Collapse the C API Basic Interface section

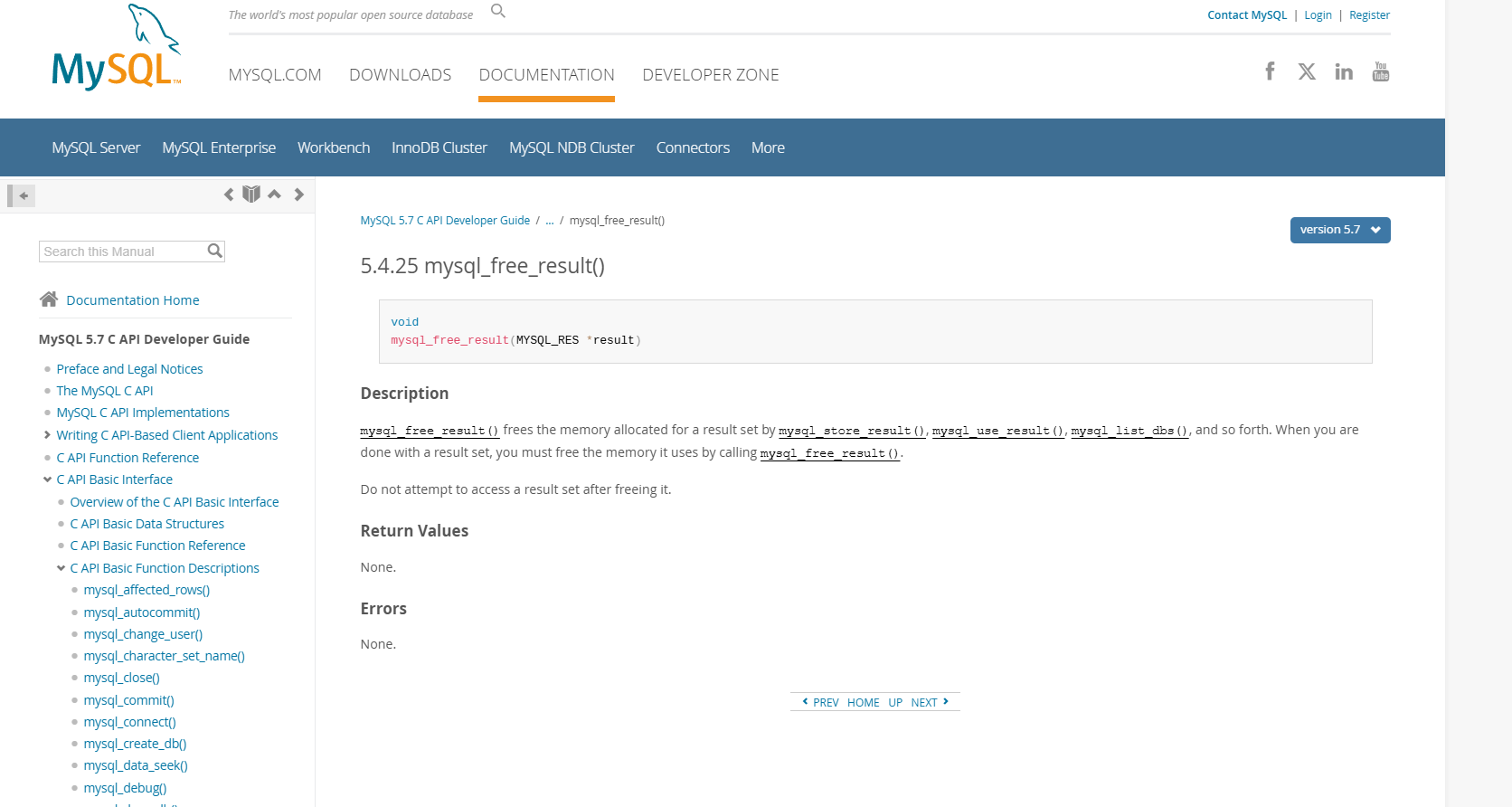tap(48, 479)
